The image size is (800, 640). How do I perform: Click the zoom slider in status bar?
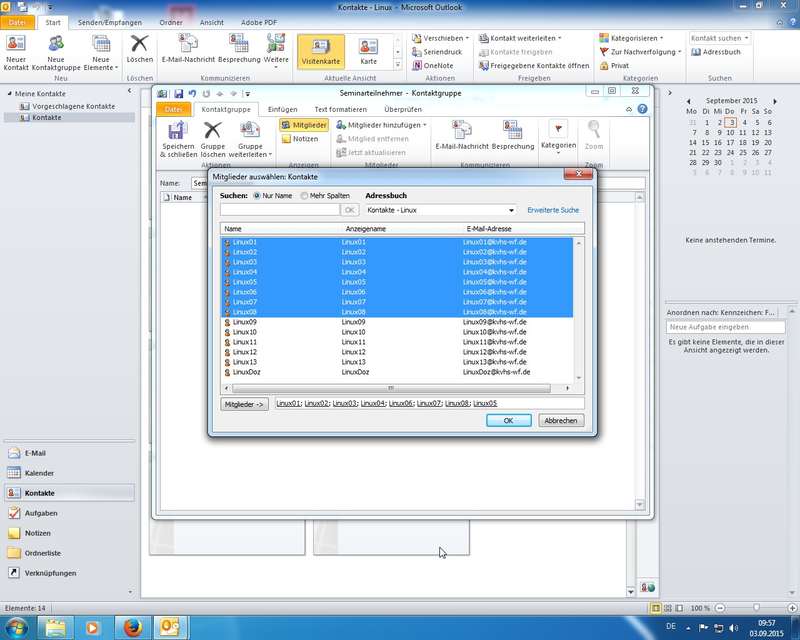[x=756, y=608]
